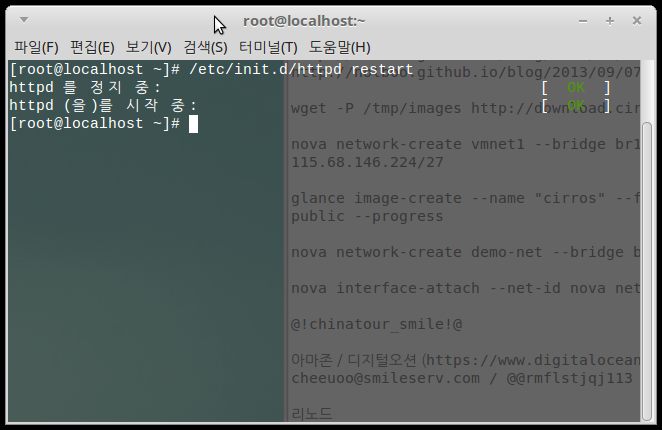The height and width of the screenshot is (430, 662).
Task: Minimize the terminal window
Action: [x=583, y=21]
